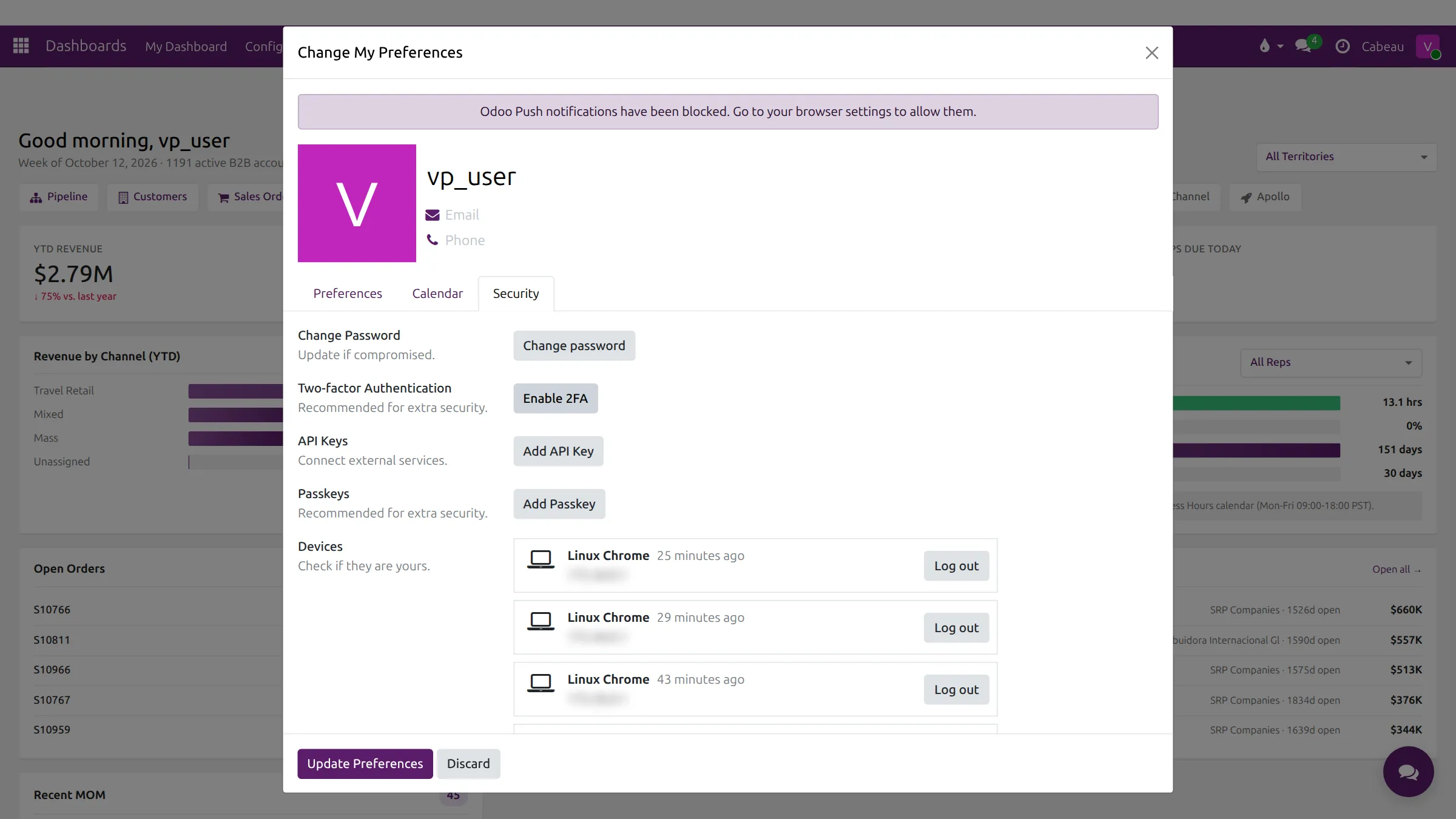1456x819 pixels.
Task: Click the Open all link
Action: click(1397, 569)
